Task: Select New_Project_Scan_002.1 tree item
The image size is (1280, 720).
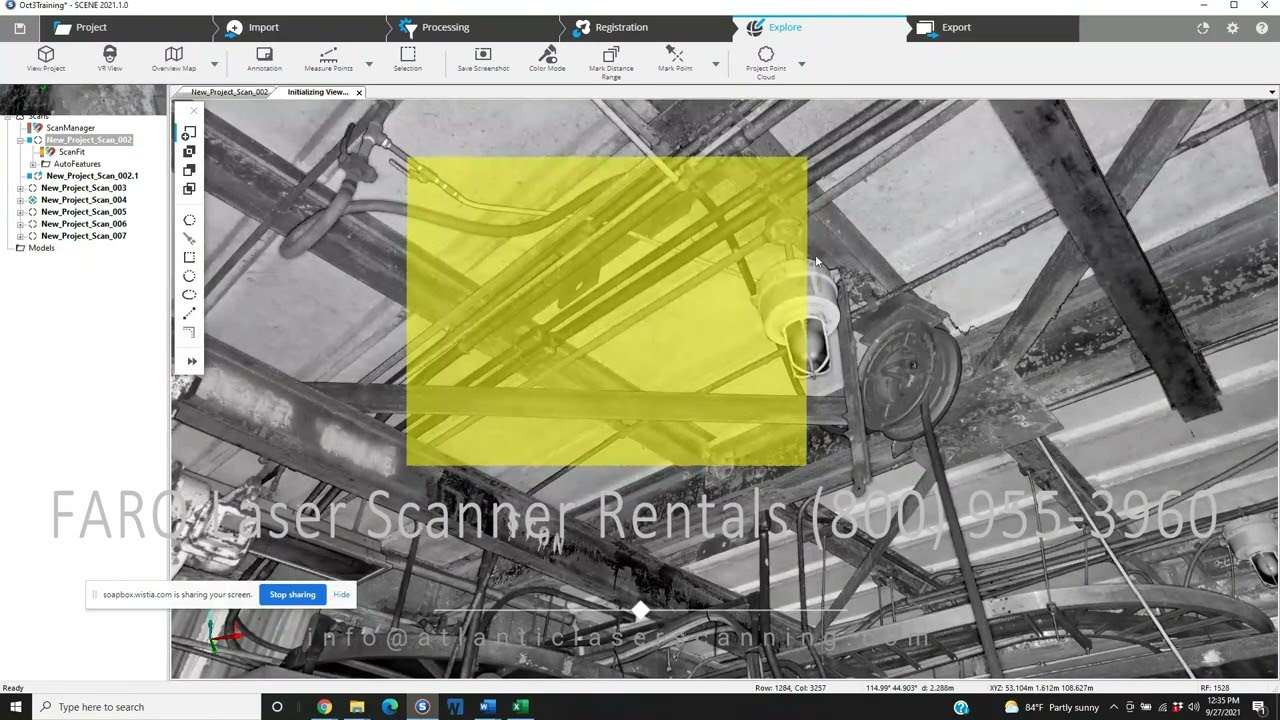Action: (92, 176)
